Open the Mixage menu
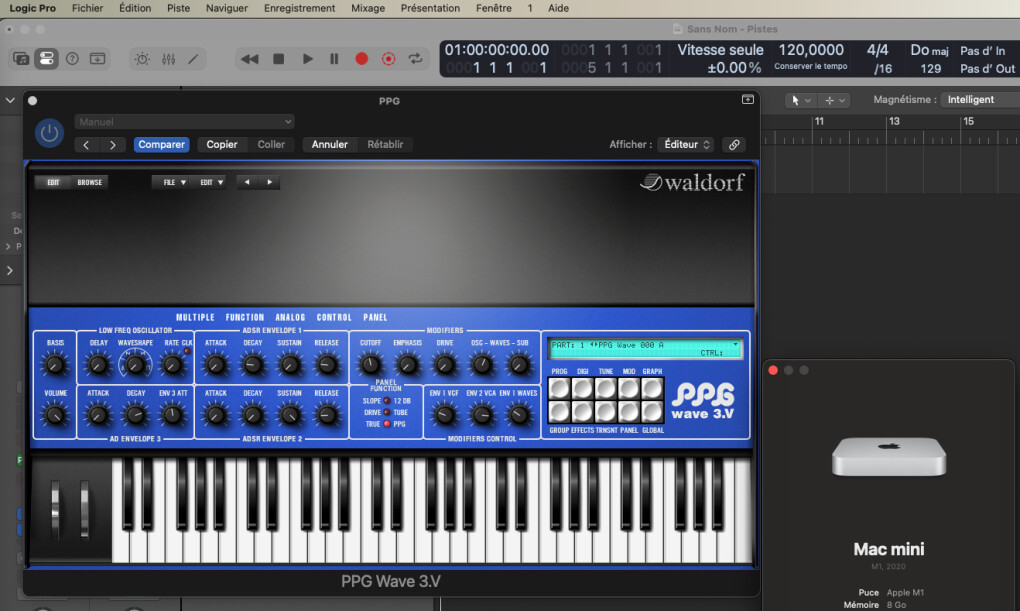The height and width of the screenshot is (611, 1020). [x=368, y=8]
